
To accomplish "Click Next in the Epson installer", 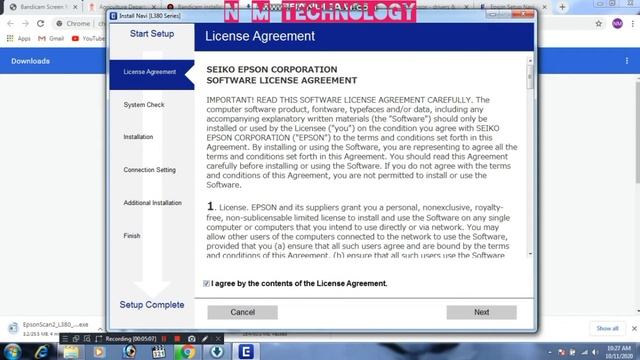I will click(481, 312).
